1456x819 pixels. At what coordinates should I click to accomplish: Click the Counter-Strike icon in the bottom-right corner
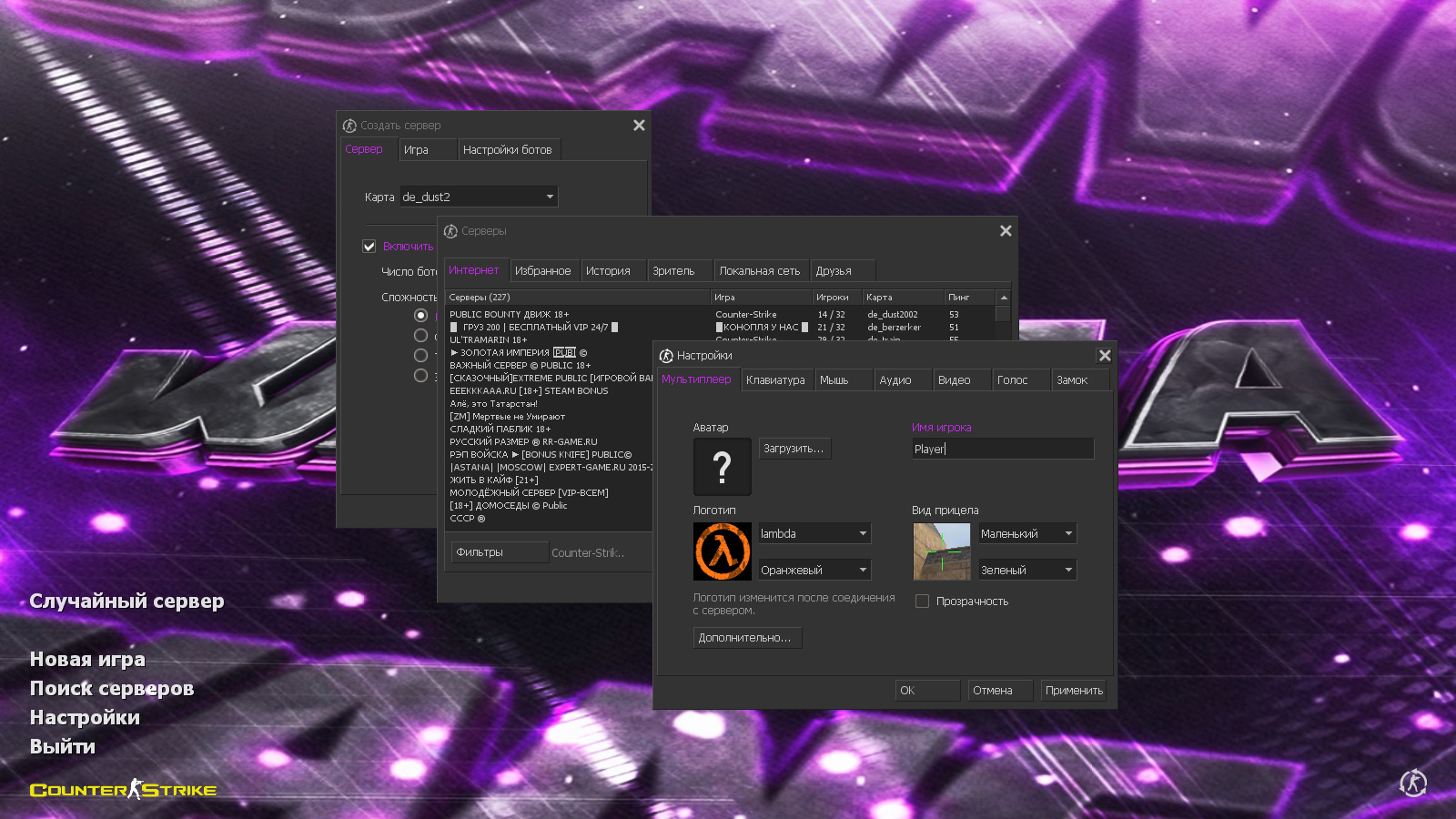(x=1412, y=783)
